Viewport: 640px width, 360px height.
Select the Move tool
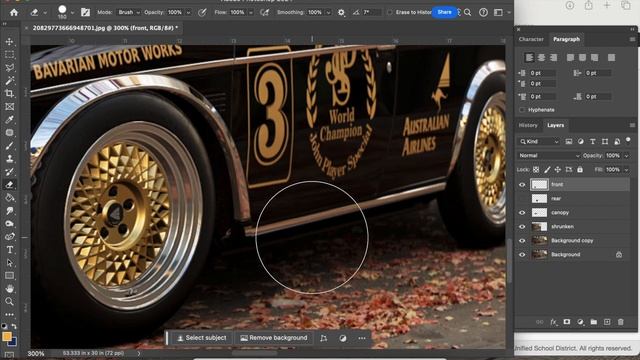9,42
